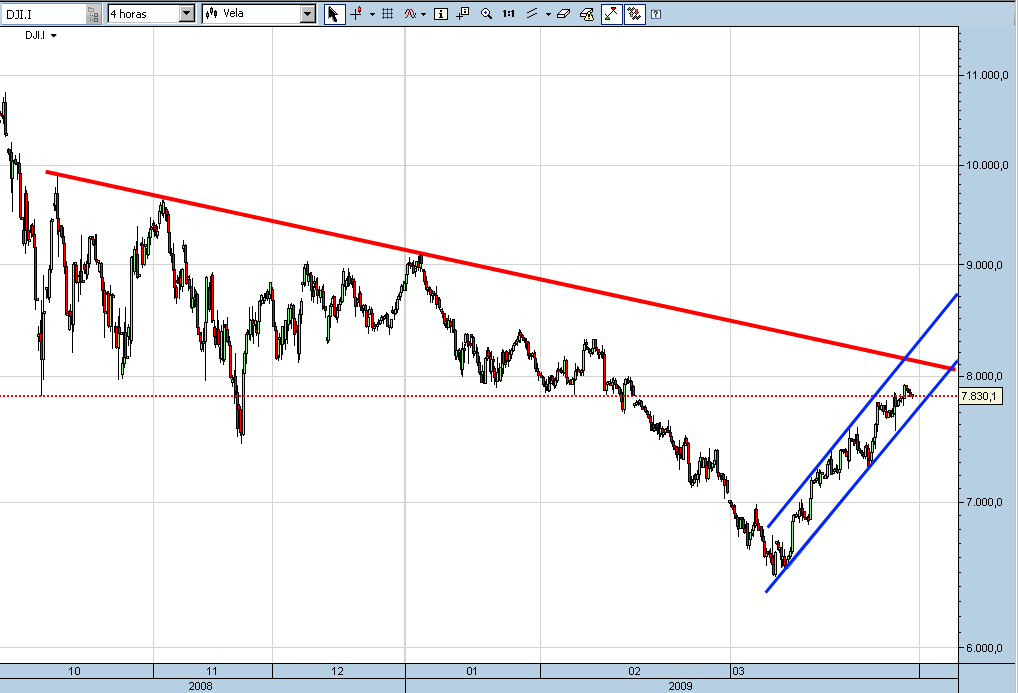Select the upper blue channel line

862,410
